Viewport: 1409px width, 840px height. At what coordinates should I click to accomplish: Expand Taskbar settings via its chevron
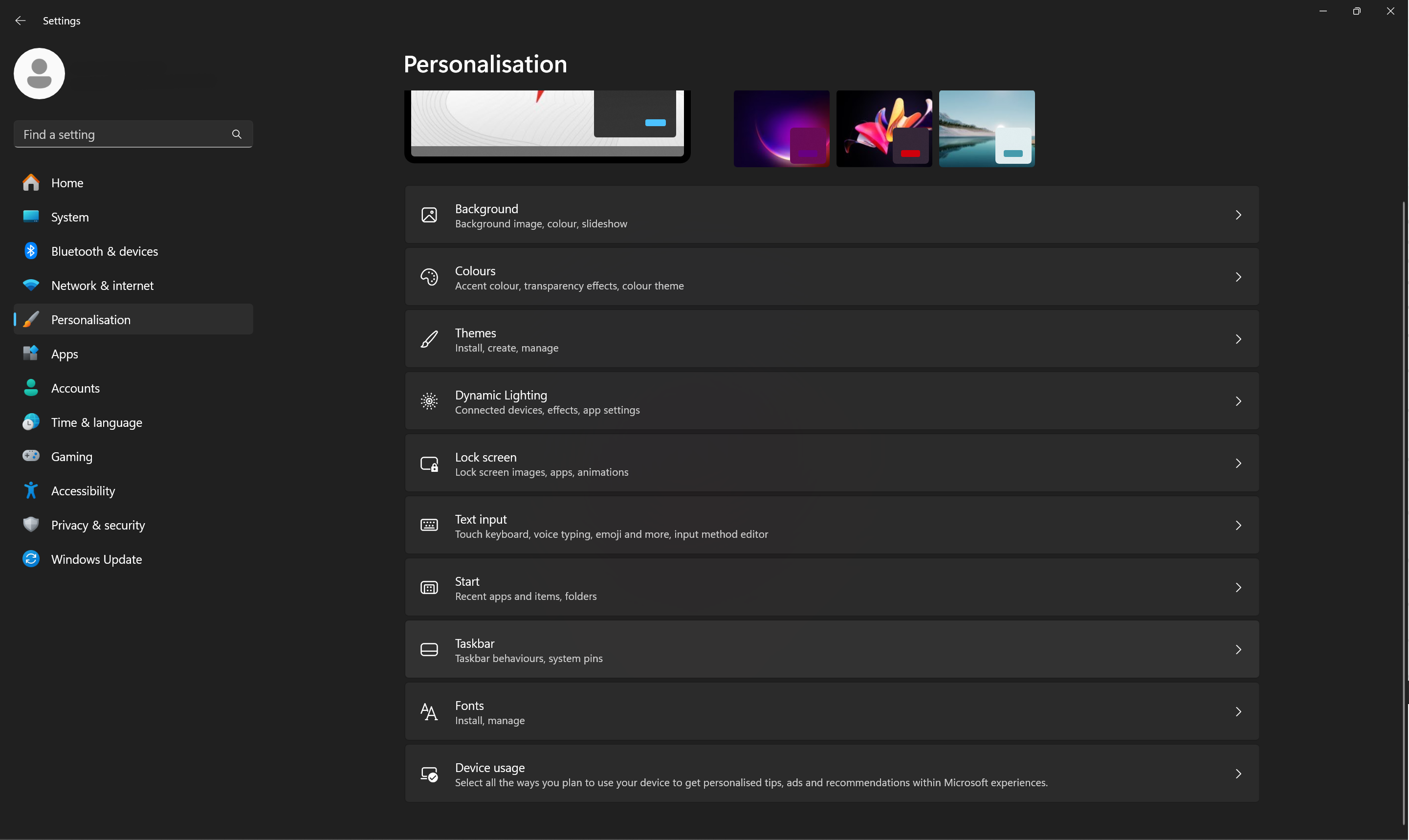(1237, 649)
